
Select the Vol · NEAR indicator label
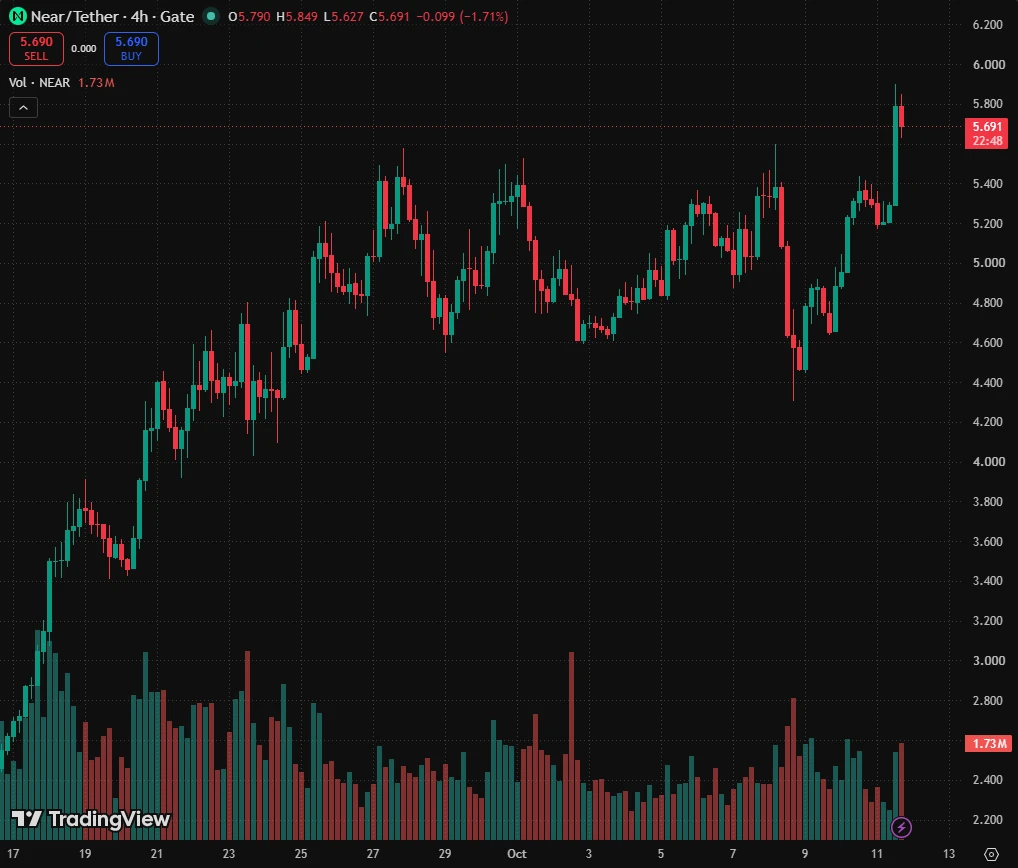[39, 82]
